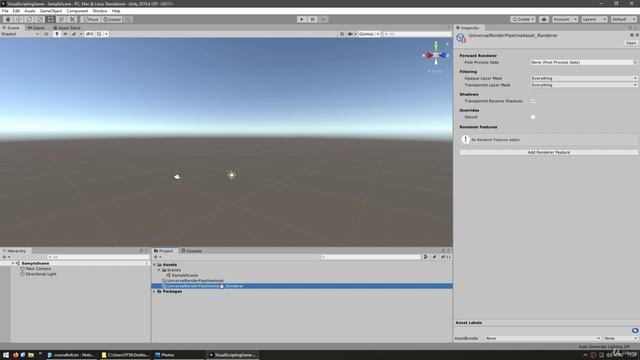This screenshot has width=640, height=360.
Task: Open the Layers dropdown
Action: (x=594, y=19)
